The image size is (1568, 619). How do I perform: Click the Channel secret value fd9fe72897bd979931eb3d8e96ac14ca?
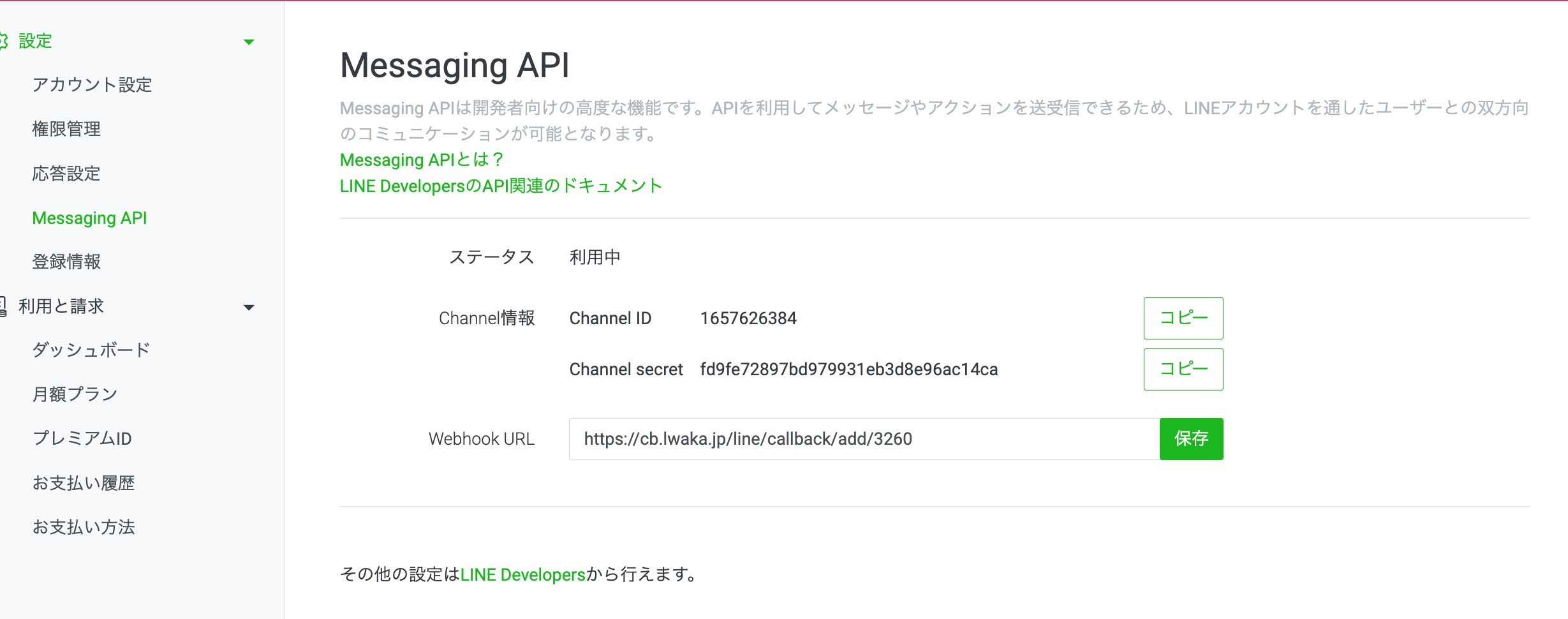coord(849,369)
